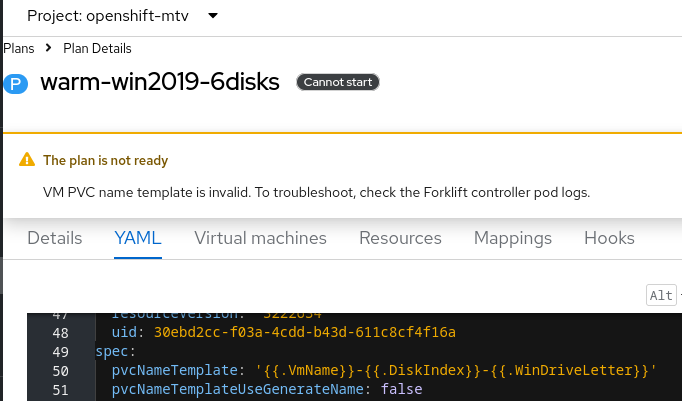Switch to the Details tab
Viewport: 682px width, 401px height.
click(x=55, y=238)
